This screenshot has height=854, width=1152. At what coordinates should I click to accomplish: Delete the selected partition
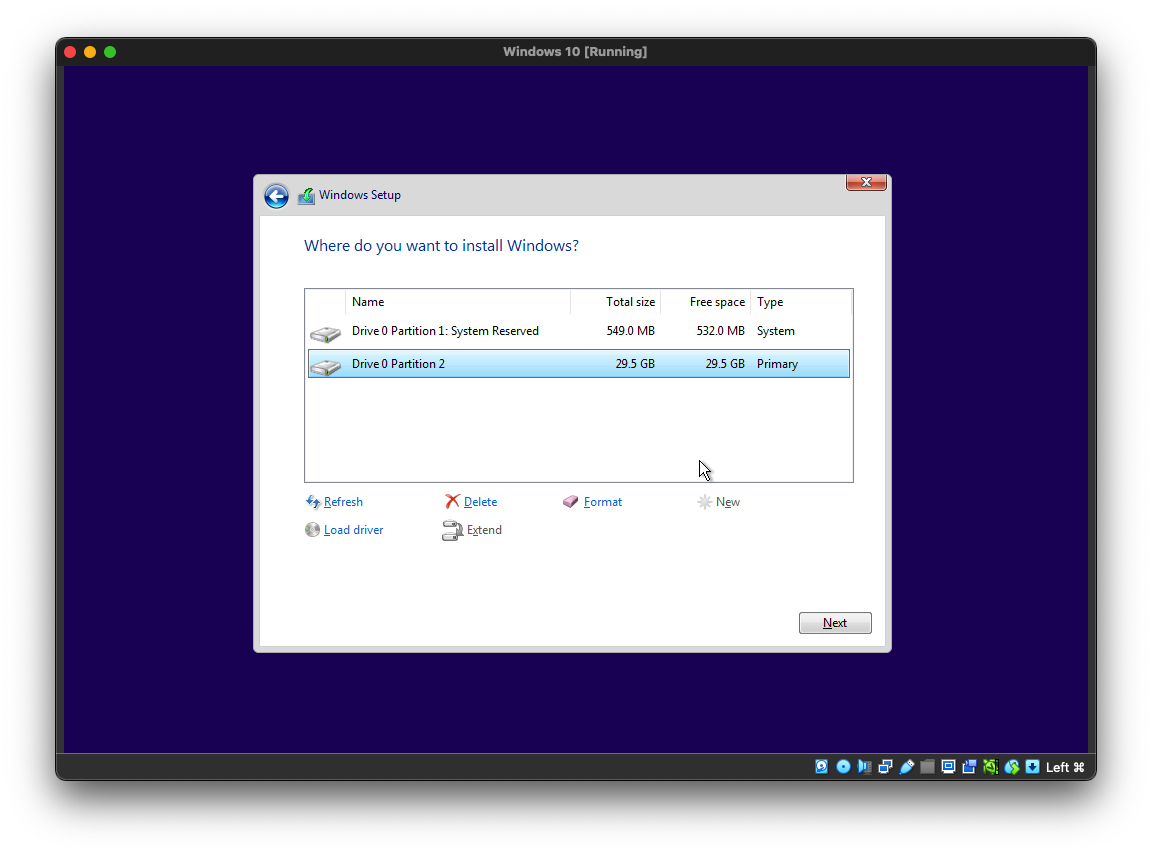click(479, 502)
